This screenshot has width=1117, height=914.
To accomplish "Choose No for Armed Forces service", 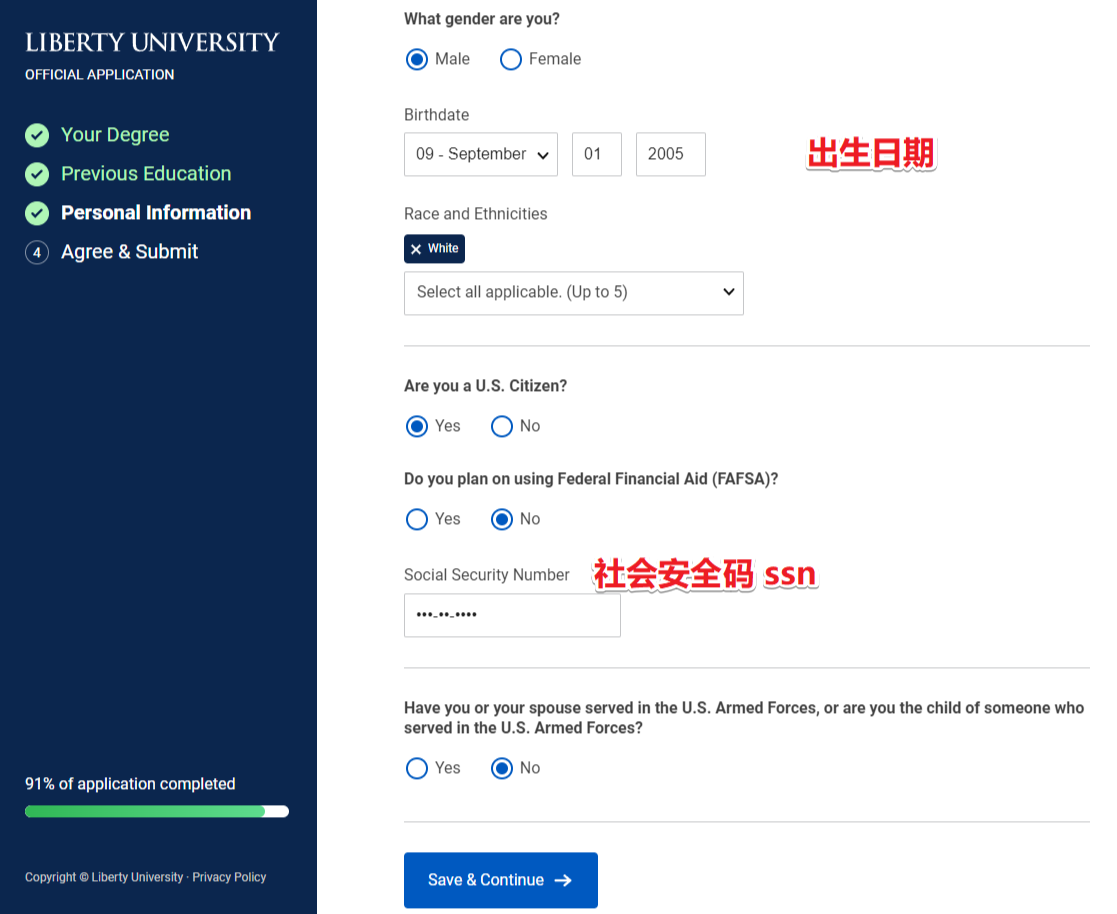I will [502, 768].
